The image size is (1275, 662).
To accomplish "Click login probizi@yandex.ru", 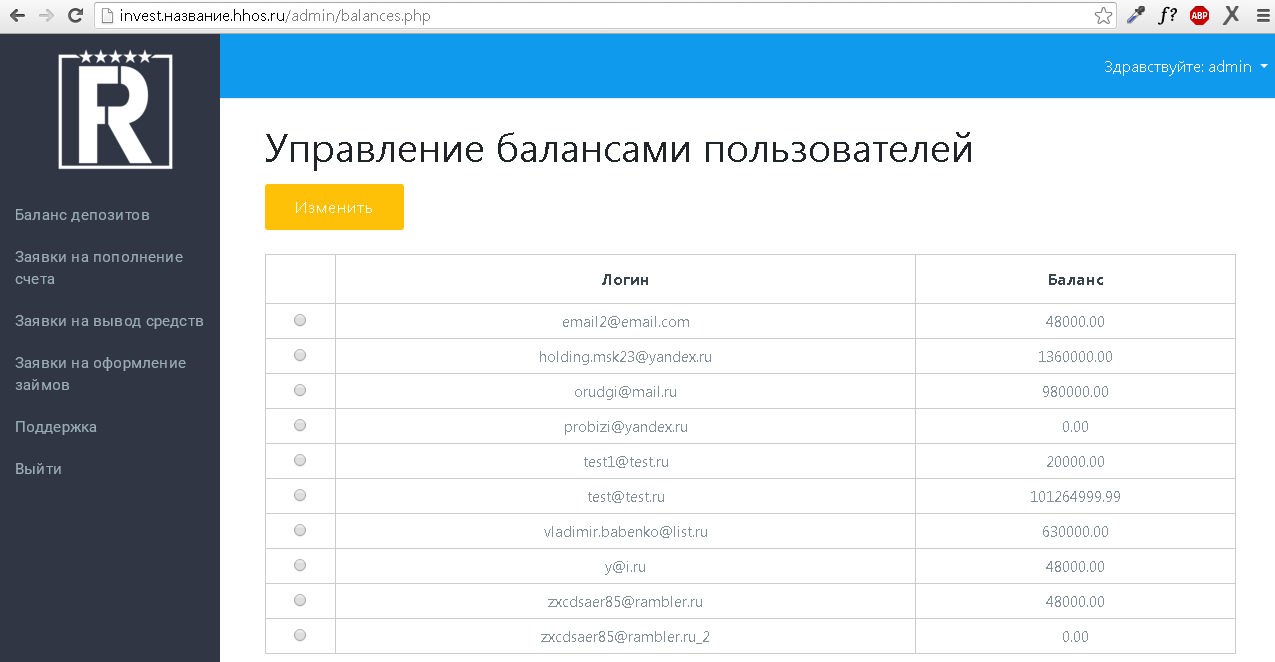I will click(x=626, y=427).
